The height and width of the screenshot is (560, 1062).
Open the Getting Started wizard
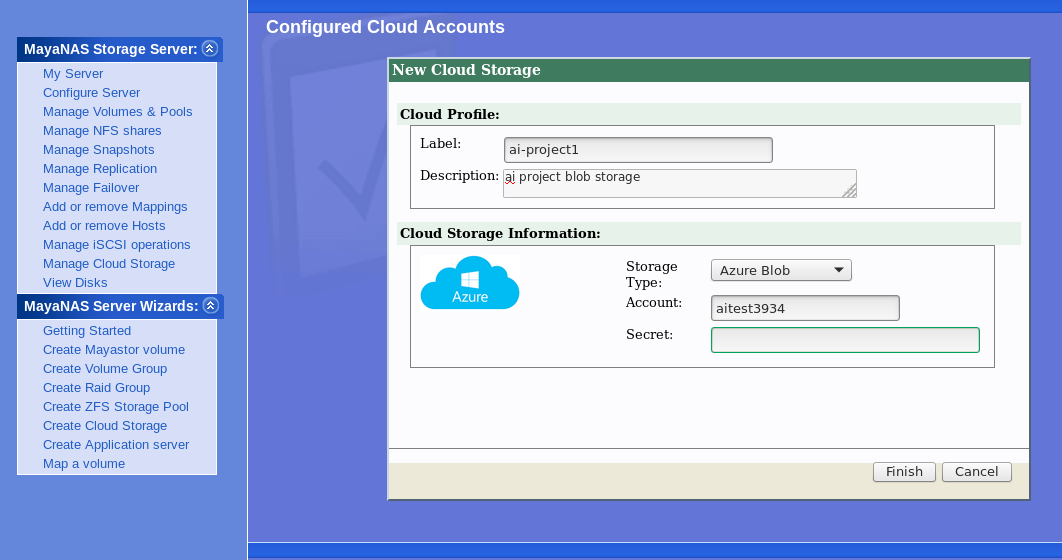coord(87,331)
